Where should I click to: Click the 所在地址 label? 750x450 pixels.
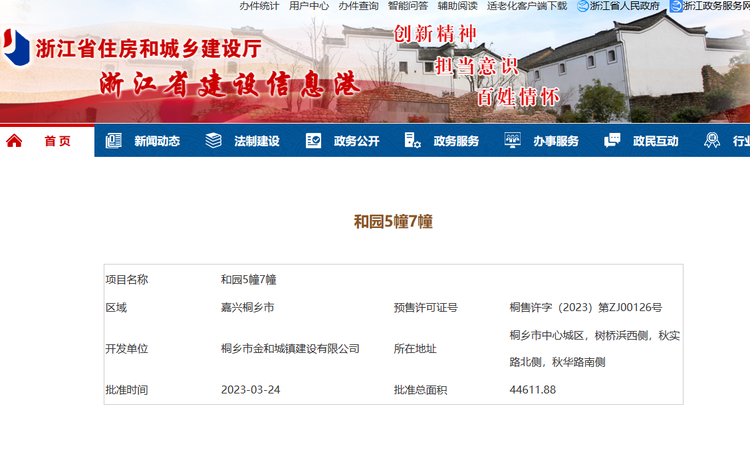click(x=415, y=349)
